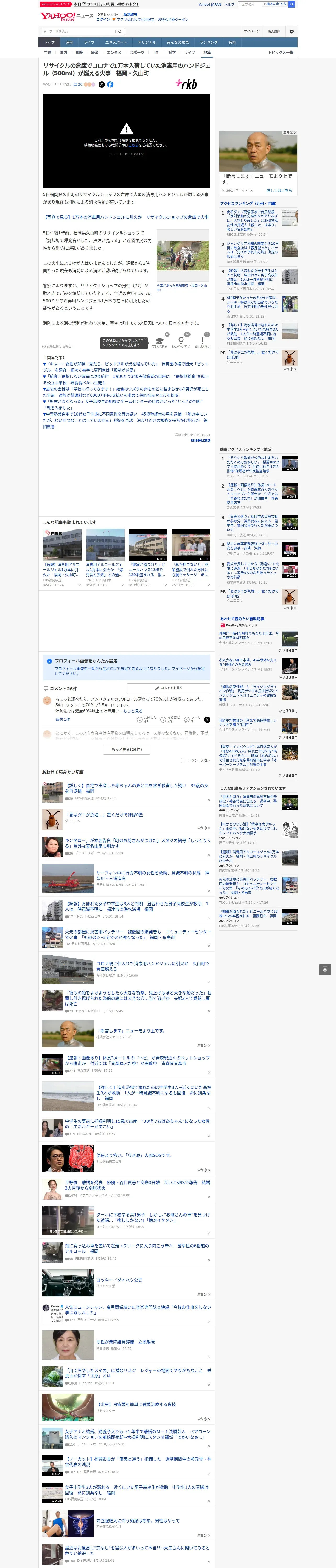Click the ログイン link
Viewport: 336px width, 1568px height.
click(103, 20)
